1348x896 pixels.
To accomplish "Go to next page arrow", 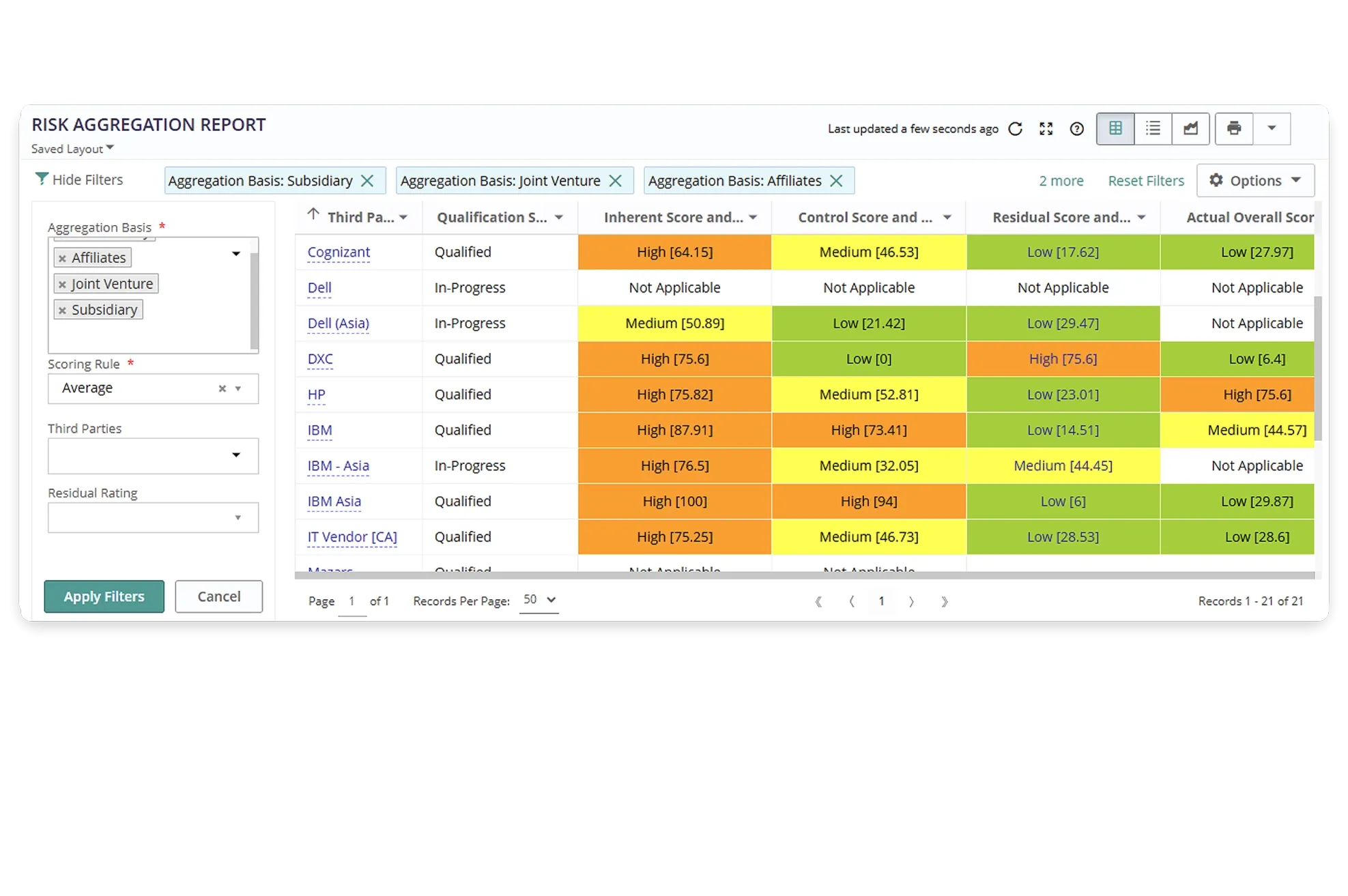I will [x=911, y=601].
